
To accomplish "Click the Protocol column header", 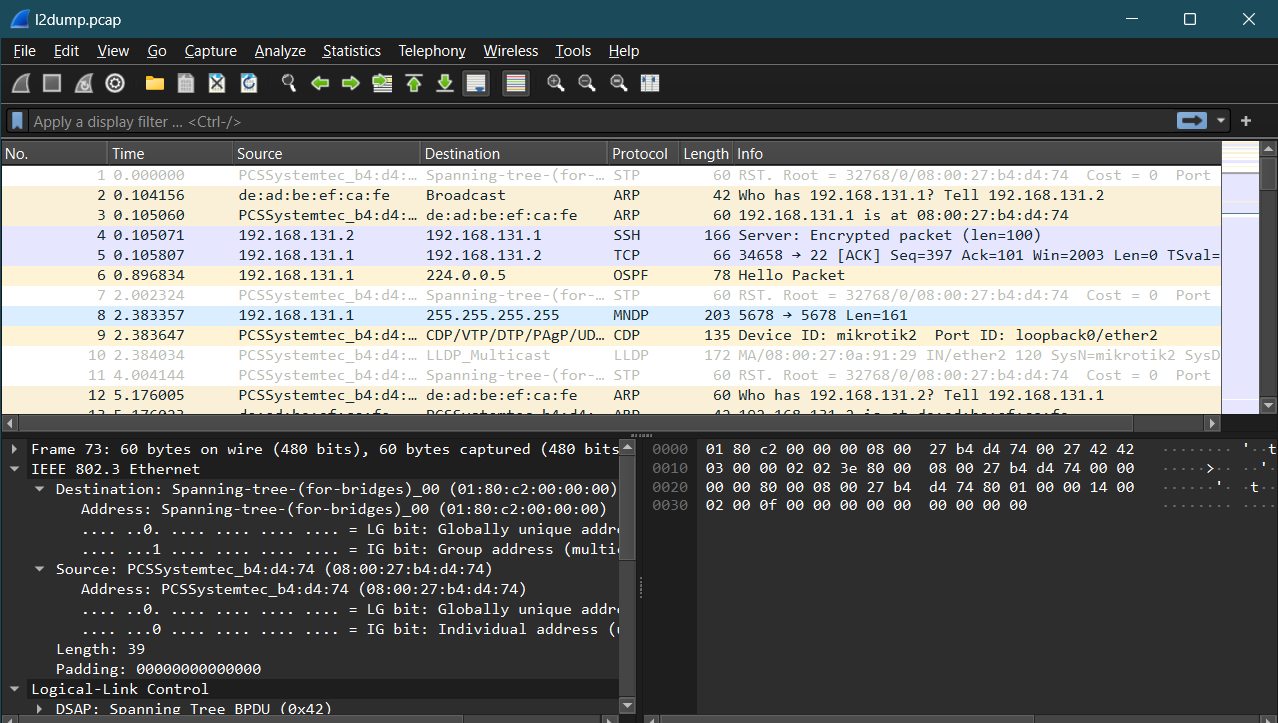I will click(x=640, y=153).
